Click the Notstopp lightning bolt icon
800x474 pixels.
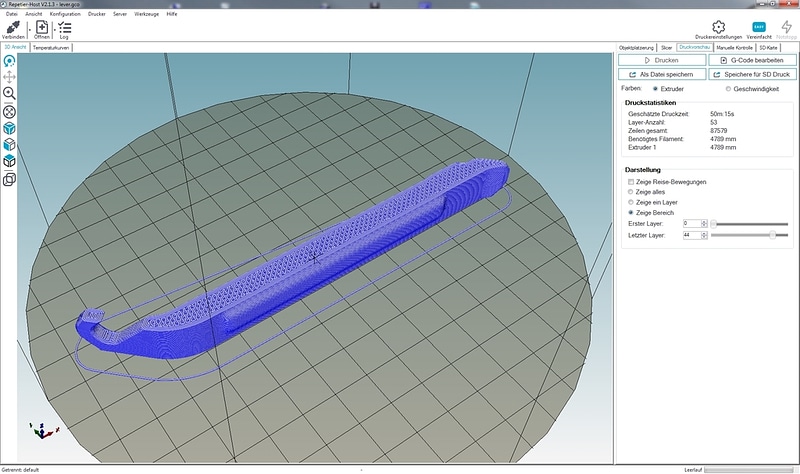(x=786, y=27)
